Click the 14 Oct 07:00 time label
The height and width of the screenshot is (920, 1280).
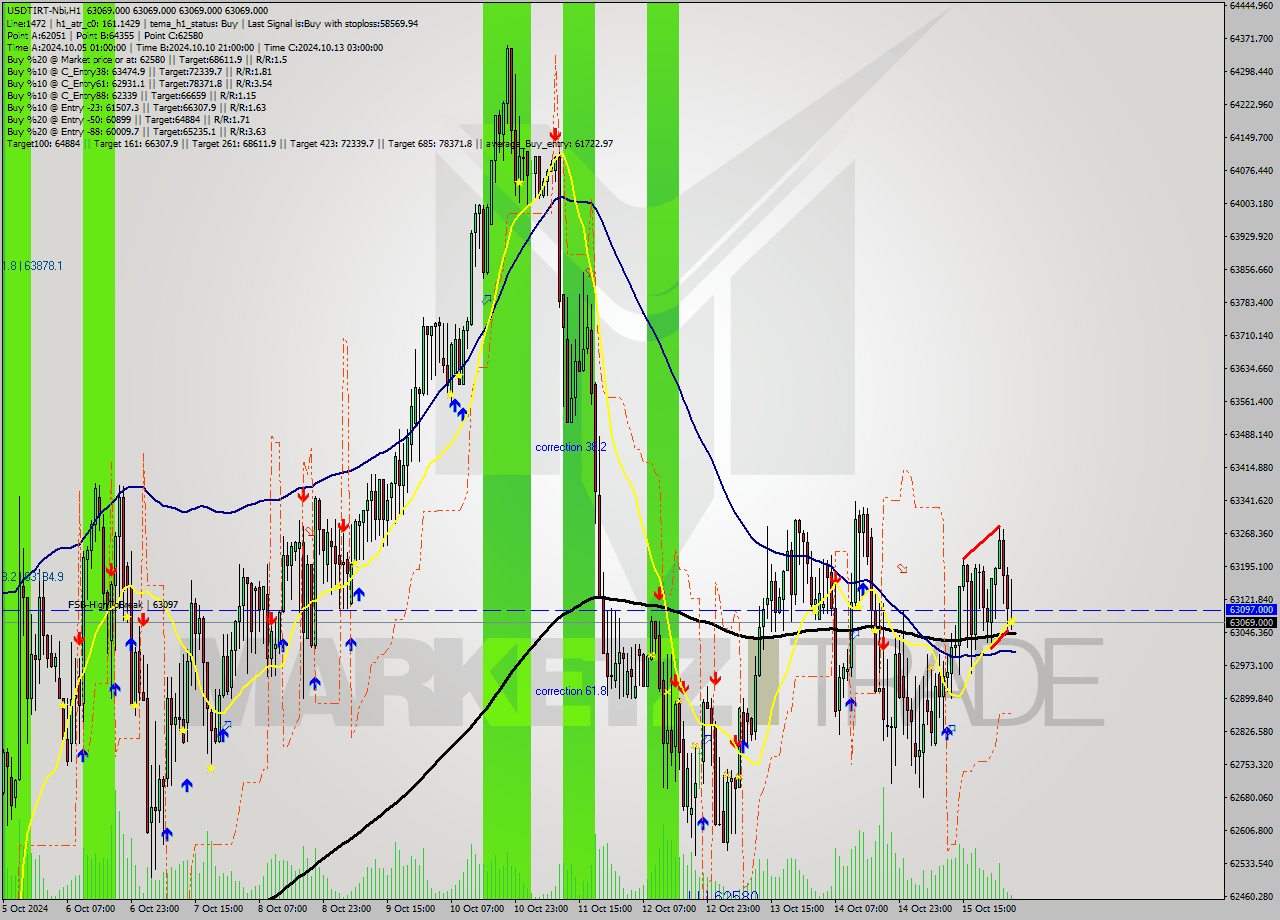point(861,909)
